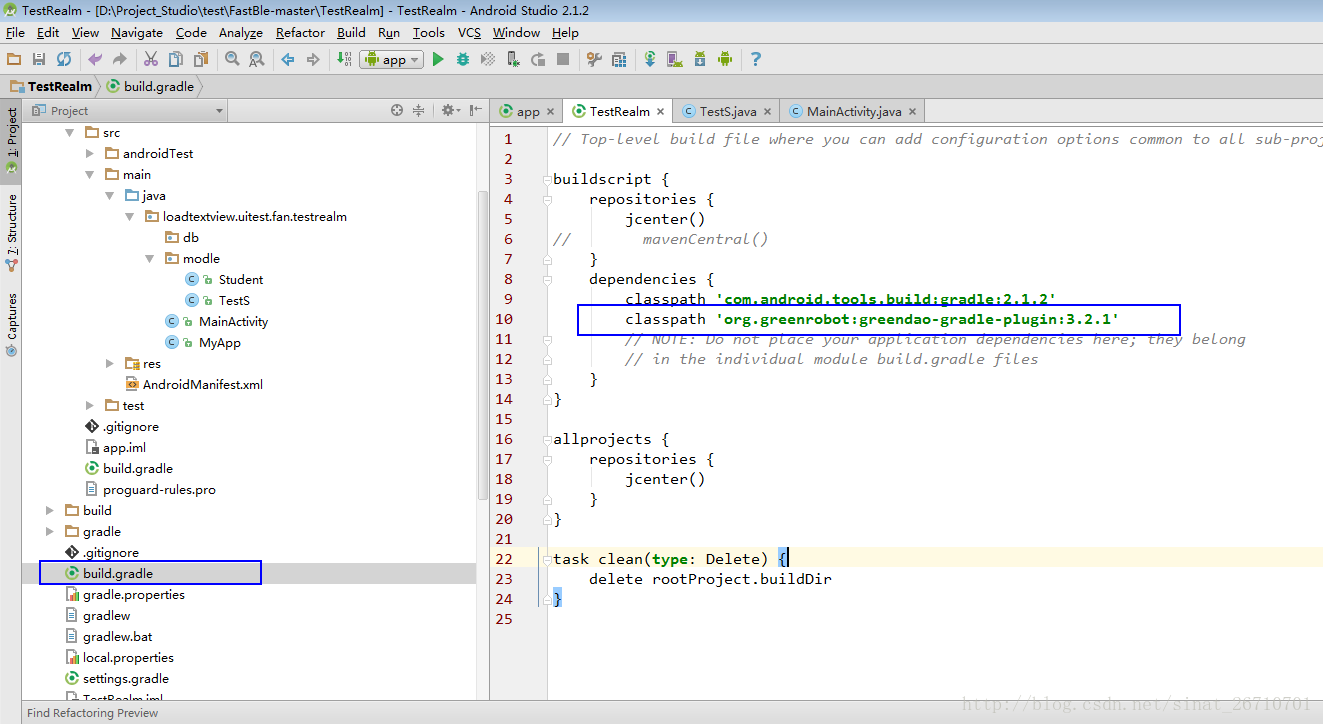Navigate Back with the left arrow icon
Screen dimensions: 1323x724
(288, 59)
